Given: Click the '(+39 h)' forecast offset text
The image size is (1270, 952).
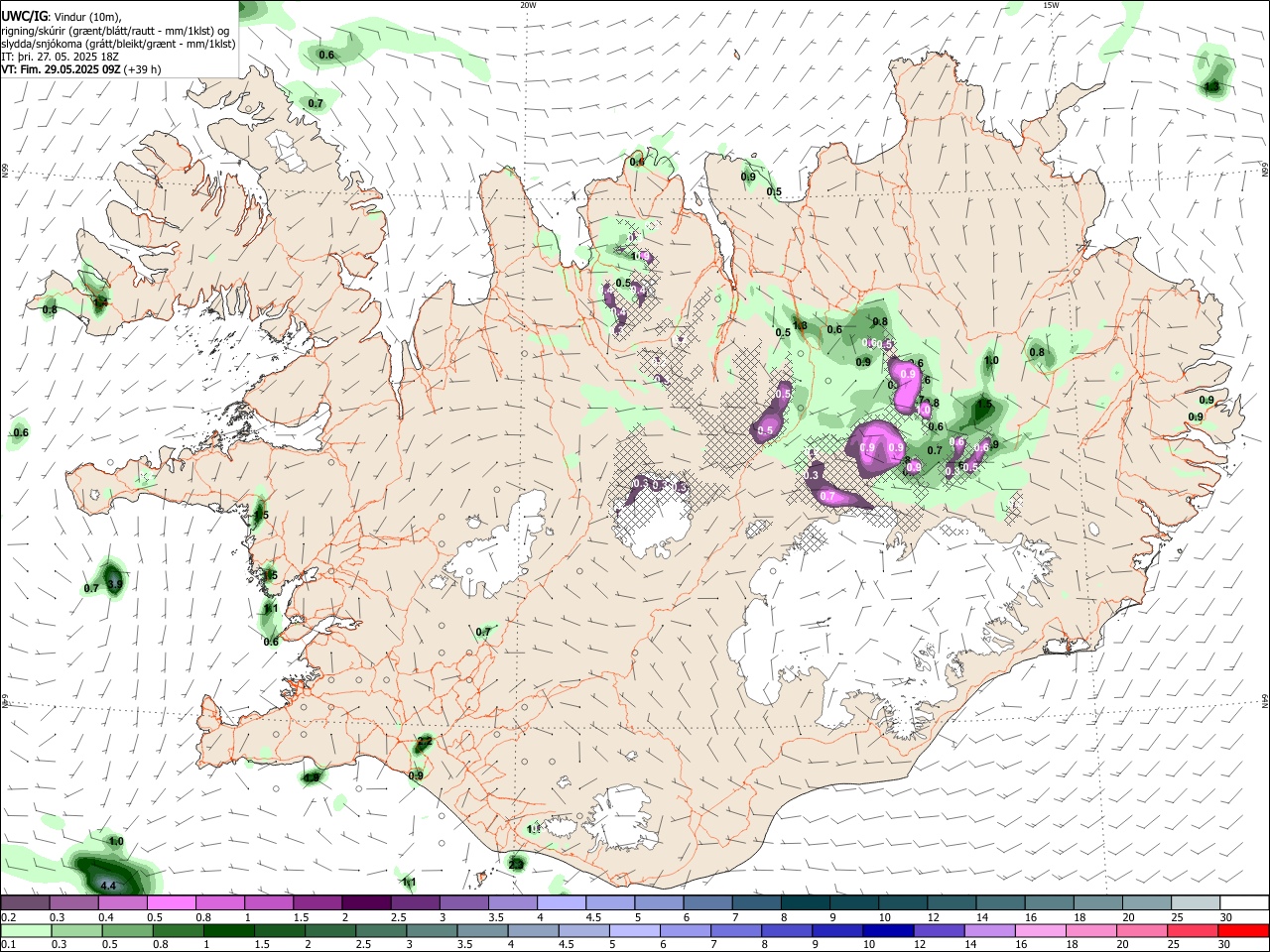Looking at the screenshot, I should [143, 69].
